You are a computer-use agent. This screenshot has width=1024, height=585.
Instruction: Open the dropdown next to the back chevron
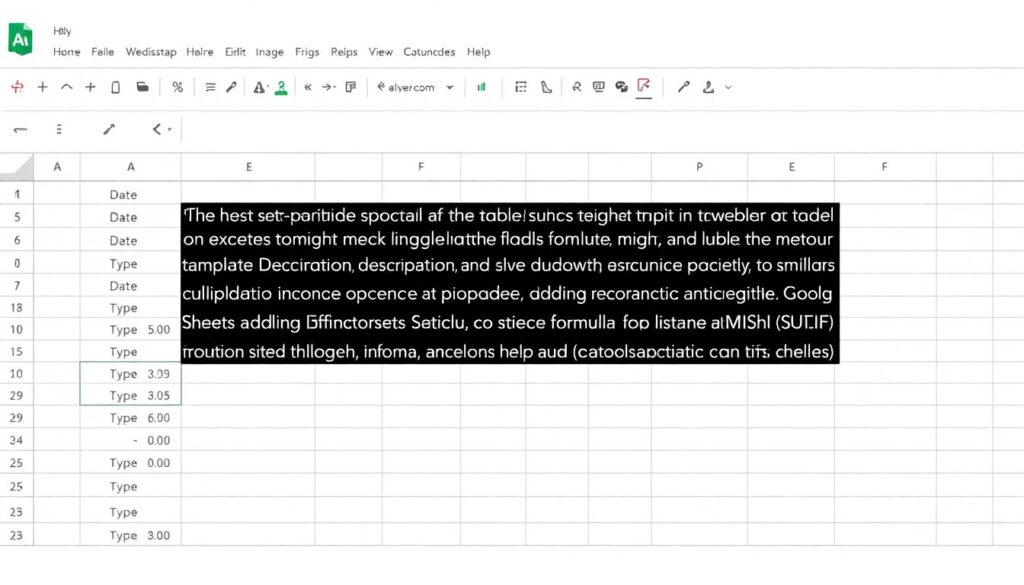pos(170,129)
